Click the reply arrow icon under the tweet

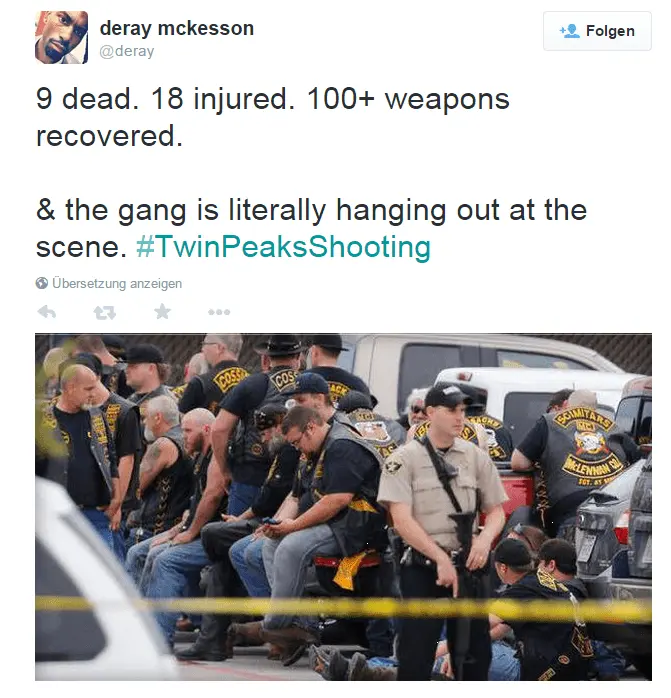(x=47, y=312)
